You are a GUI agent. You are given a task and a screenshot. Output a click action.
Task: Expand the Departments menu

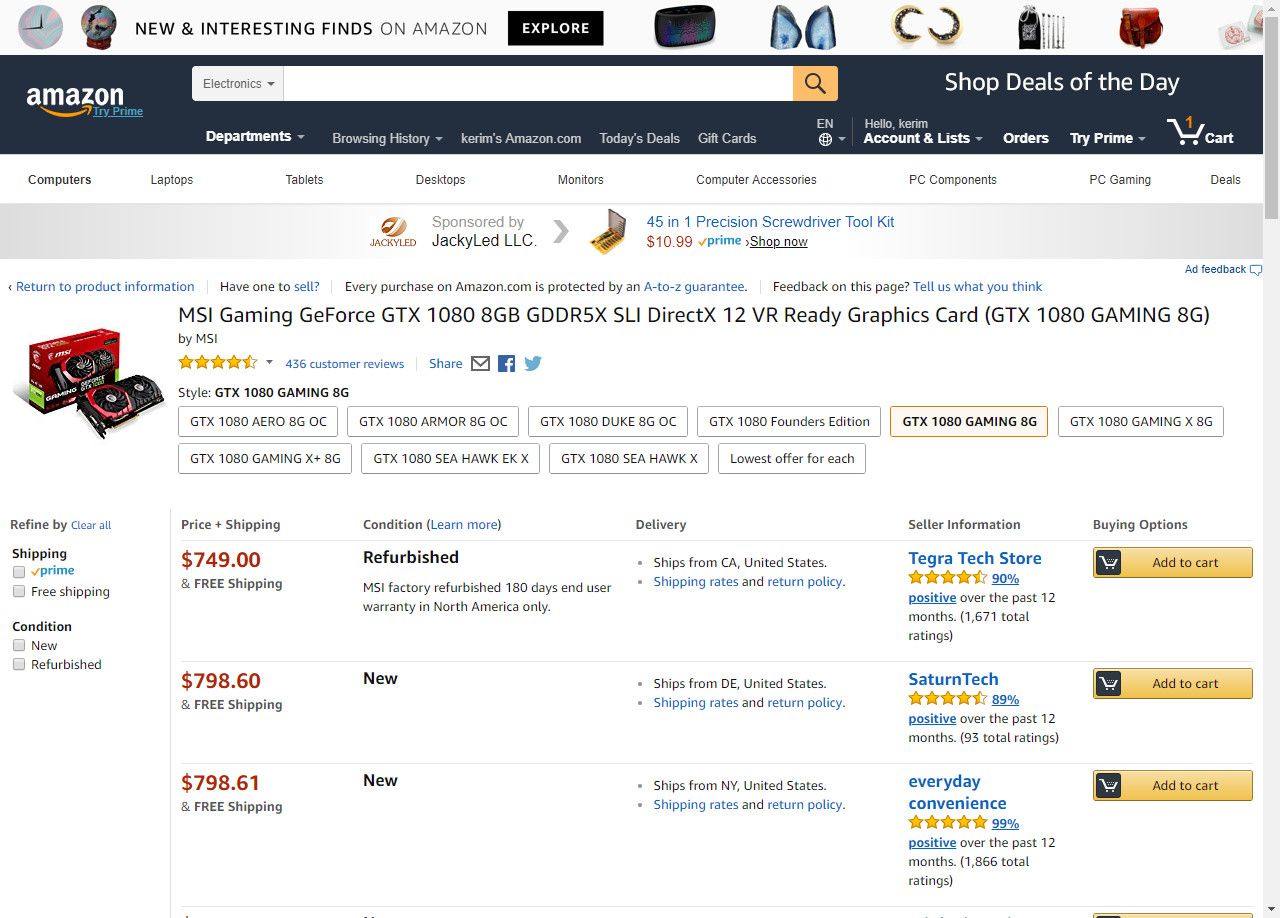coord(255,137)
